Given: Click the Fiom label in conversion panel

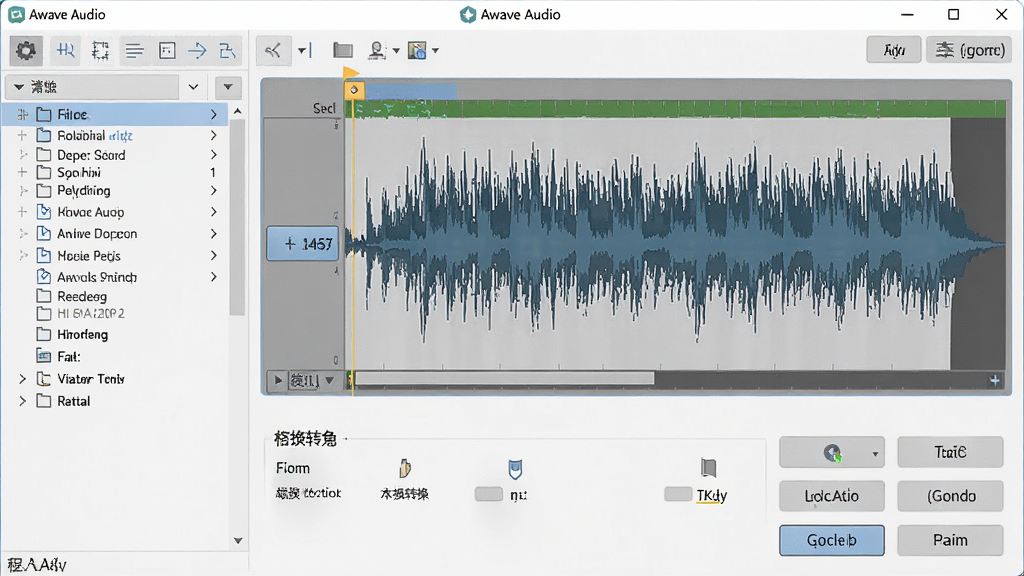Looking at the screenshot, I should (x=293, y=468).
